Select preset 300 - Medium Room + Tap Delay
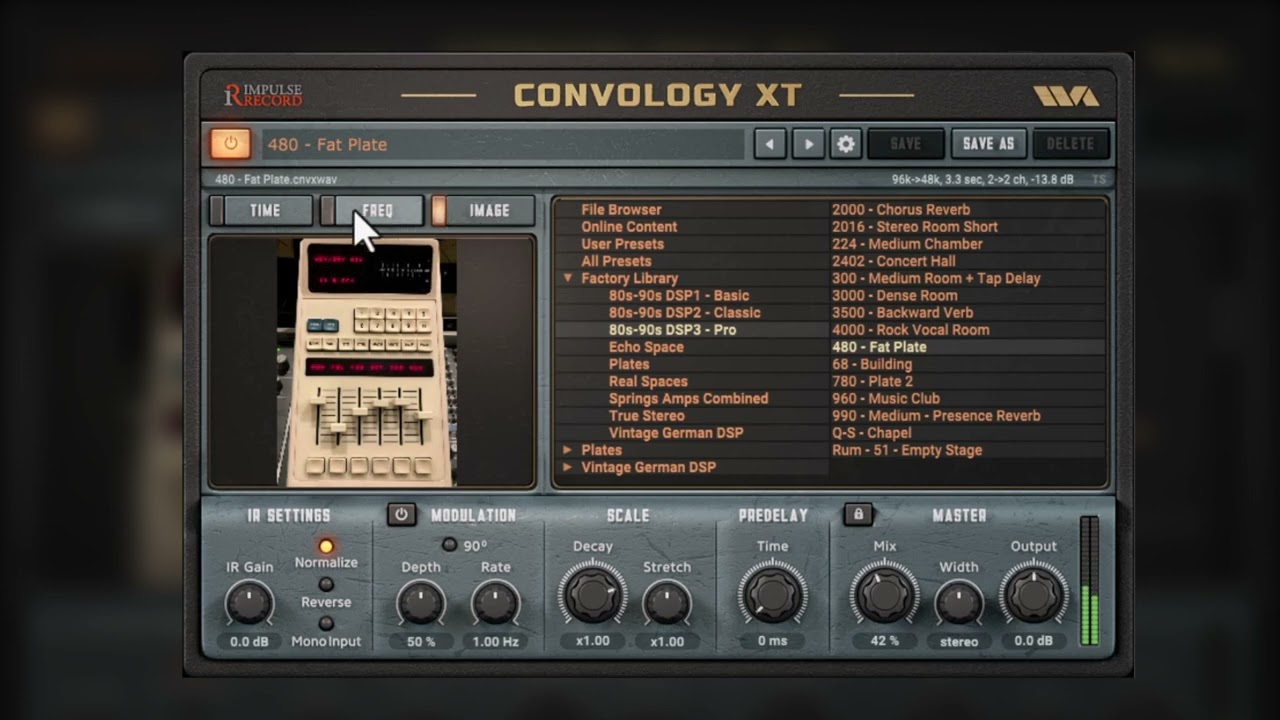1280x720 pixels. click(x=936, y=279)
